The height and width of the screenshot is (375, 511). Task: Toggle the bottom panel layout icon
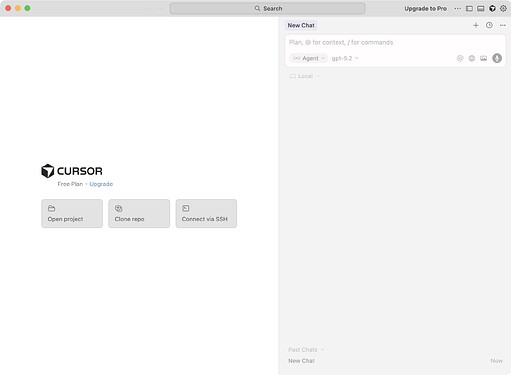coord(481,9)
